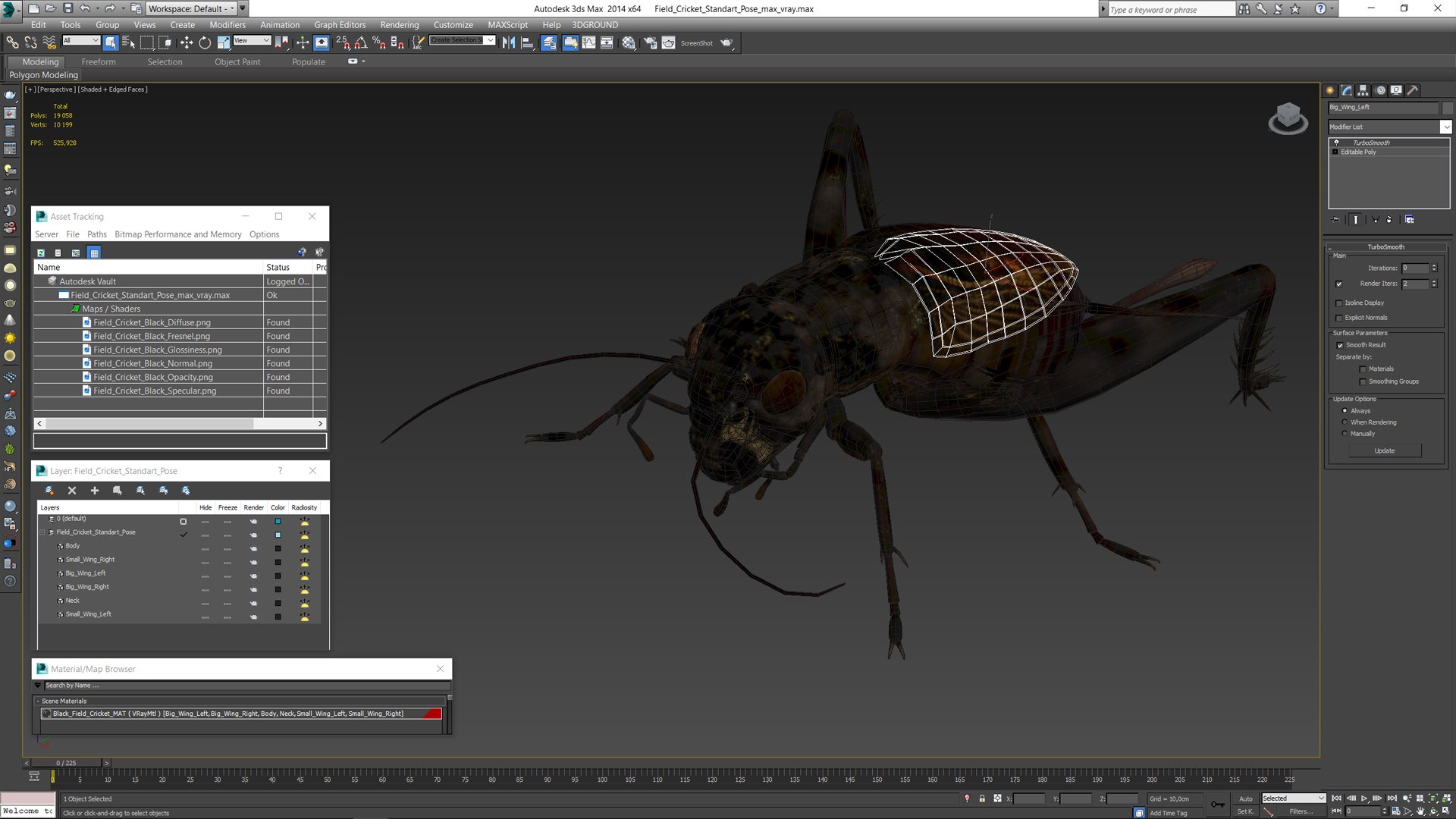Click the Polygon Modeling panel label
The height and width of the screenshot is (819, 1456).
[x=43, y=75]
